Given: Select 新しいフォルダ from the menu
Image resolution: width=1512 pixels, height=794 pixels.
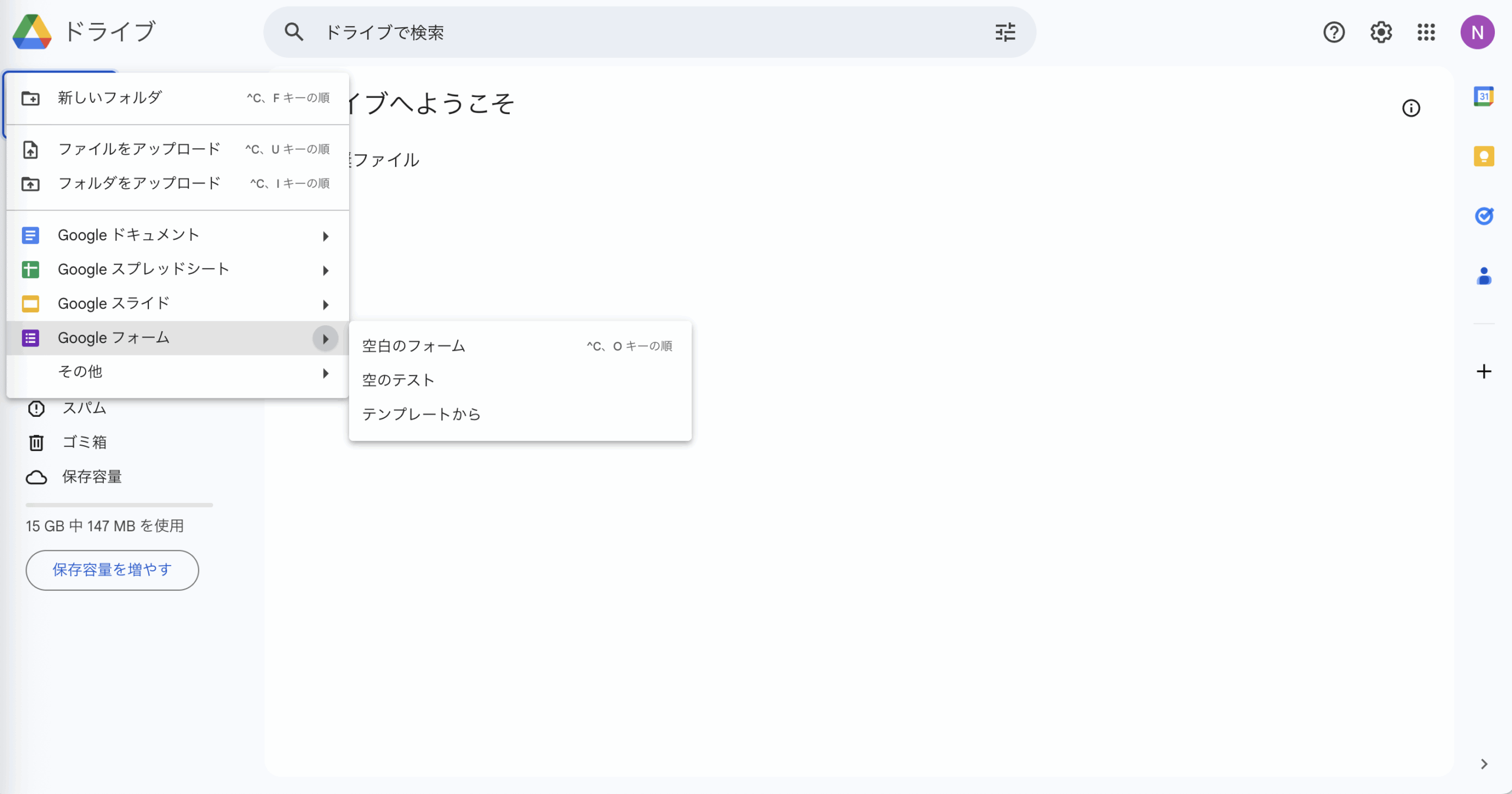Looking at the screenshot, I should (x=110, y=98).
